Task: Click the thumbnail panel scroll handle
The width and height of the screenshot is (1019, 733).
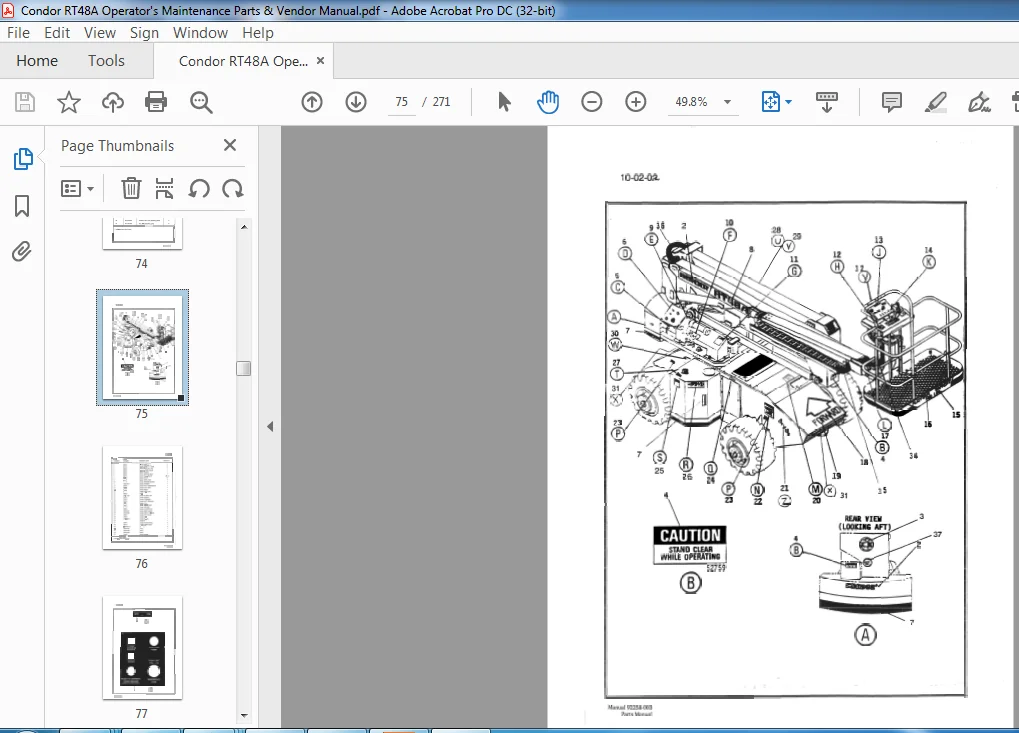Action: [244, 368]
